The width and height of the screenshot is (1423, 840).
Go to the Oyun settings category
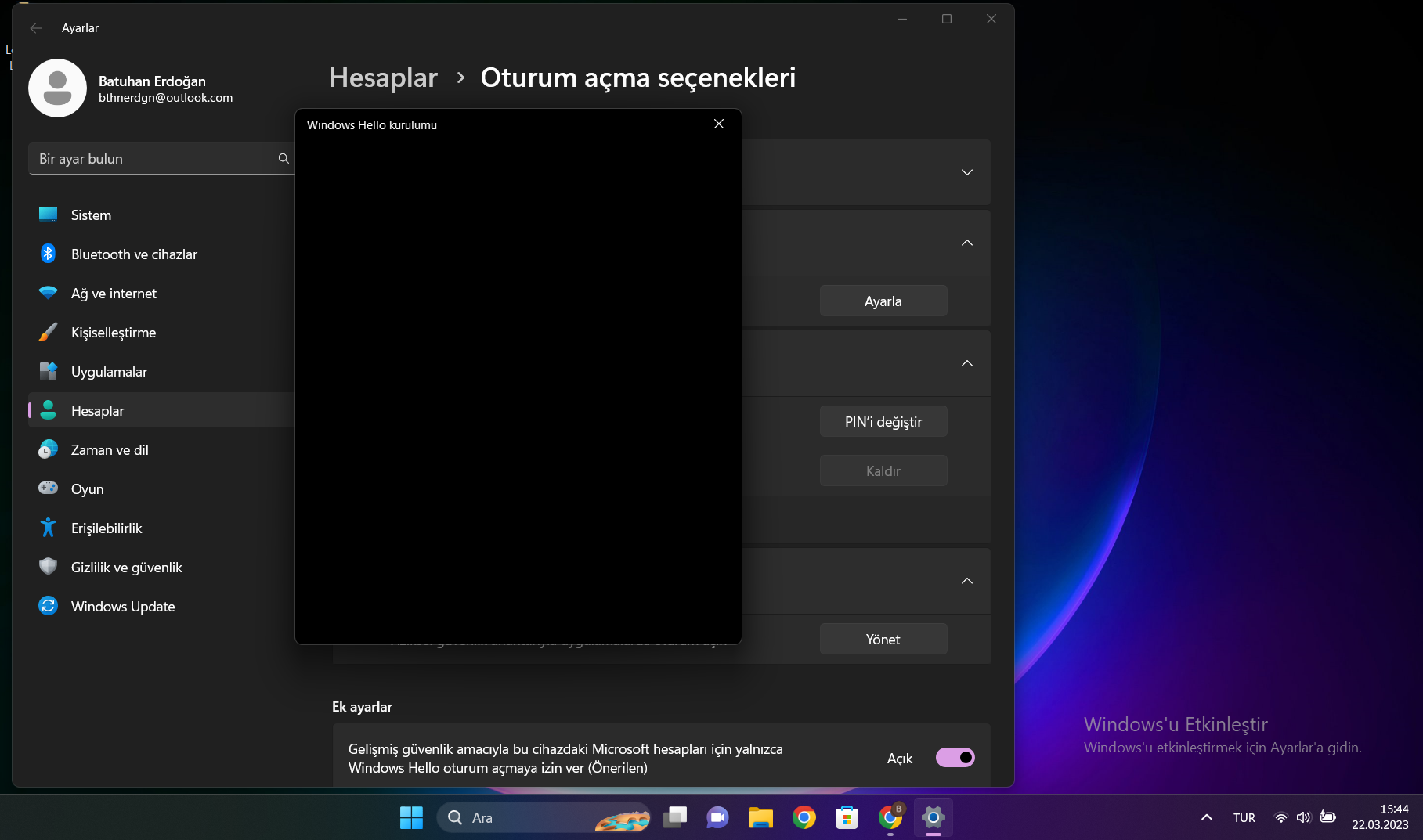click(x=161, y=488)
